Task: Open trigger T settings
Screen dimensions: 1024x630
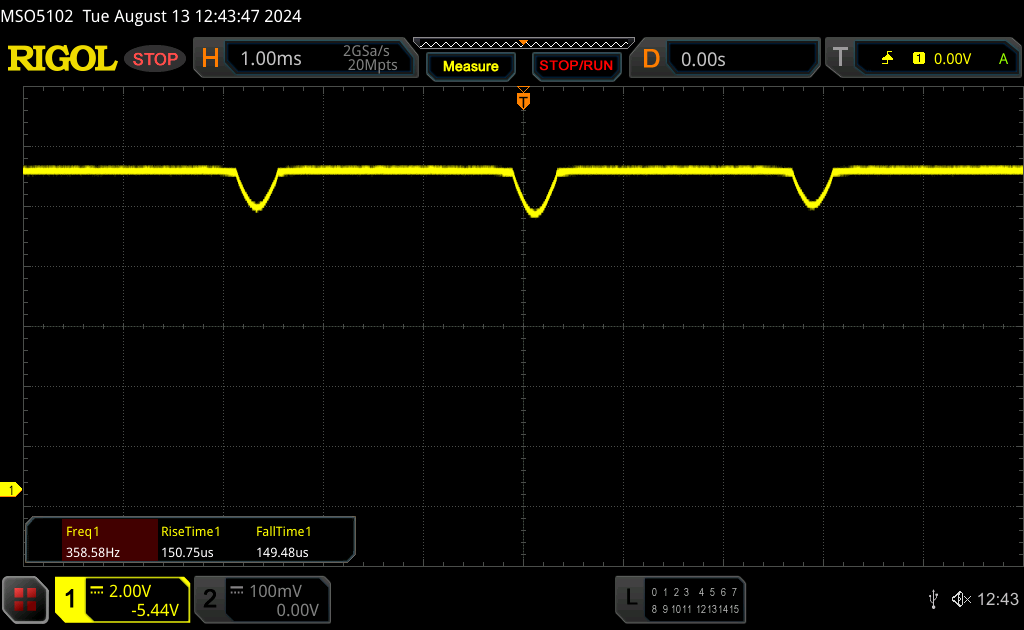Action: point(840,58)
